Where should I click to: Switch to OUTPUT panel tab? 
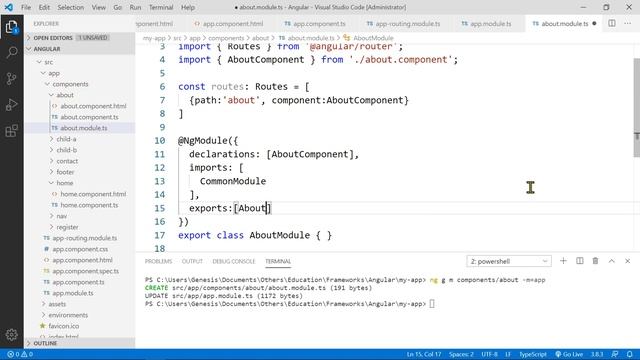click(192, 261)
